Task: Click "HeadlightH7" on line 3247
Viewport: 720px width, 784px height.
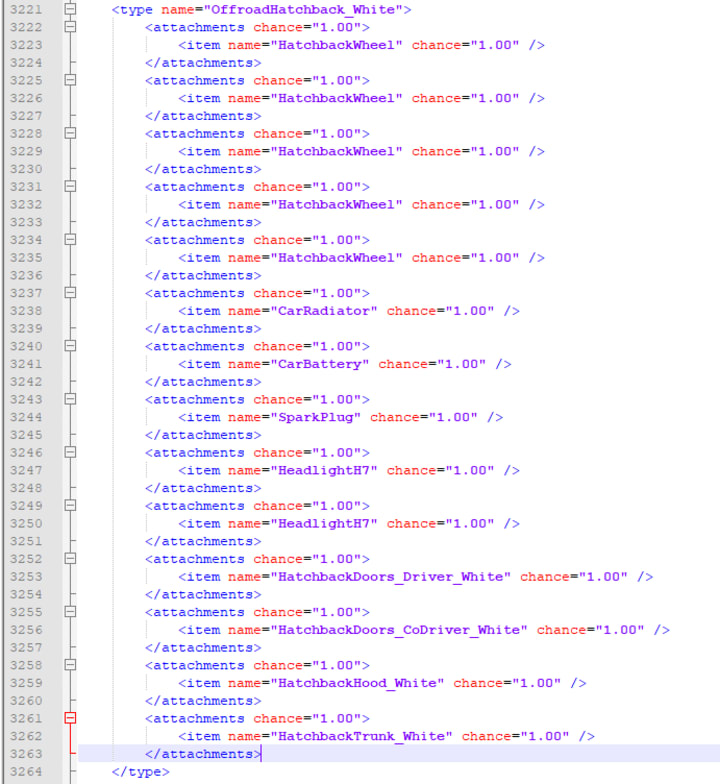Action: click(x=324, y=470)
